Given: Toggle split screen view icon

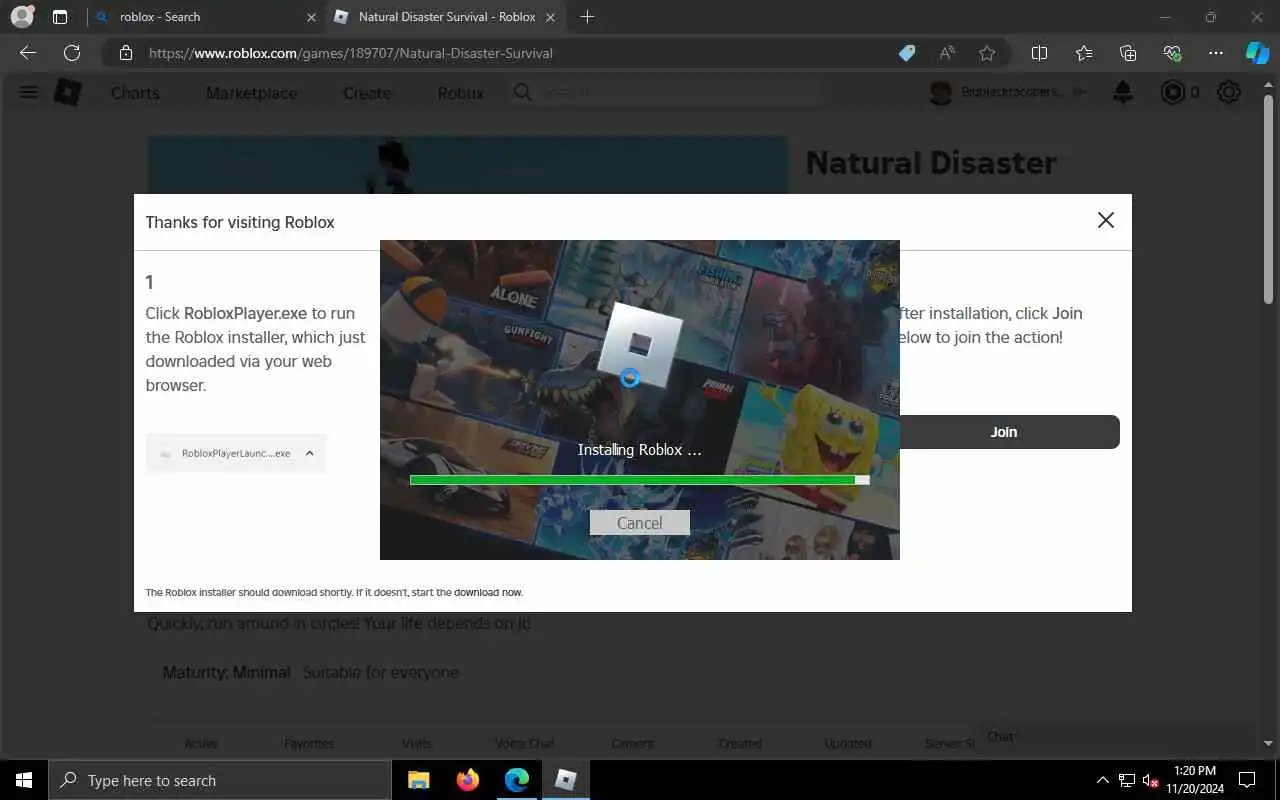Looking at the screenshot, I should [1039, 53].
